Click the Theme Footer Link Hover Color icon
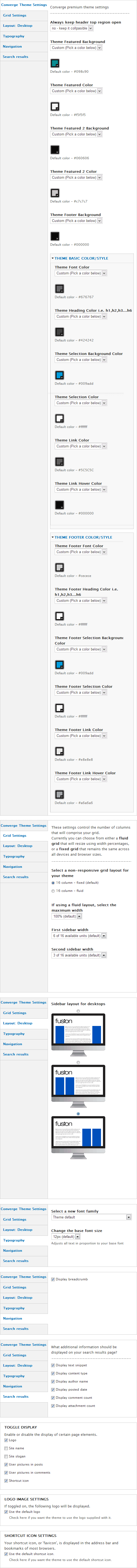 [60, 794]
